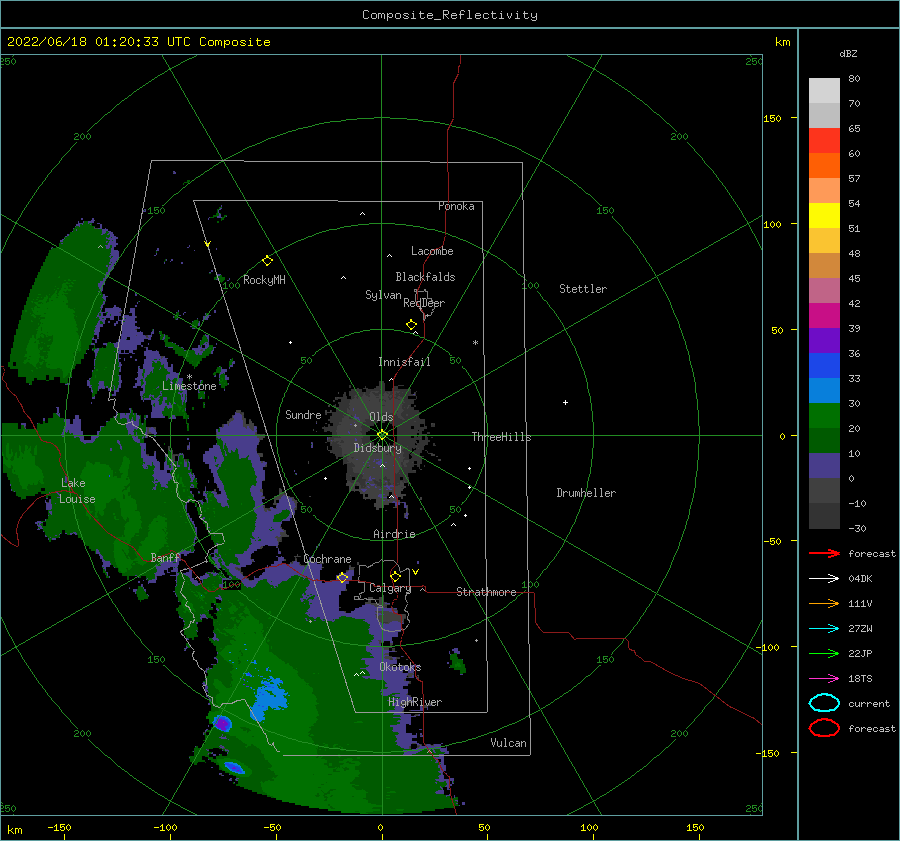This screenshot has height=841, width=900.
Task: Click the Innisfail city label
Action: (404, 362)
